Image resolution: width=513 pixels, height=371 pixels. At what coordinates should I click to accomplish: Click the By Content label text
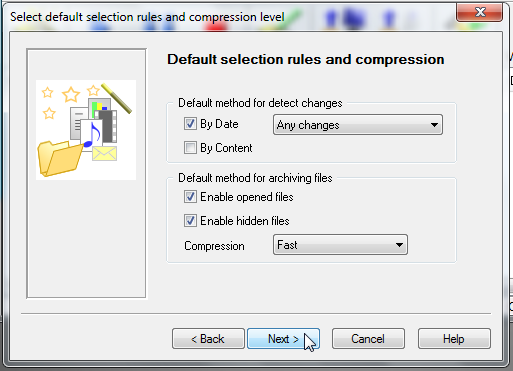click(226, 148)
